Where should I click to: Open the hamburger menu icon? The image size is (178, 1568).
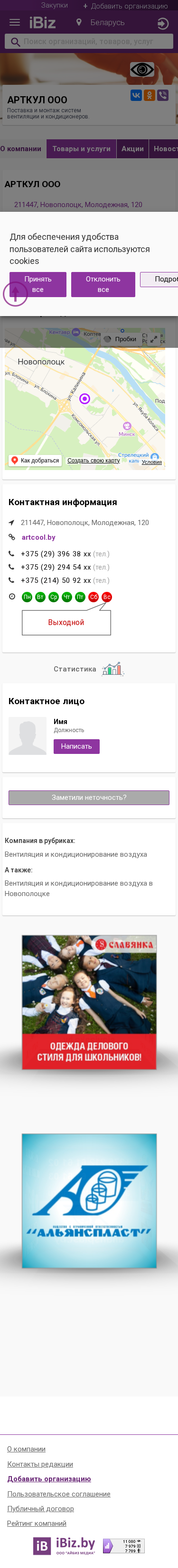point(15,23)
